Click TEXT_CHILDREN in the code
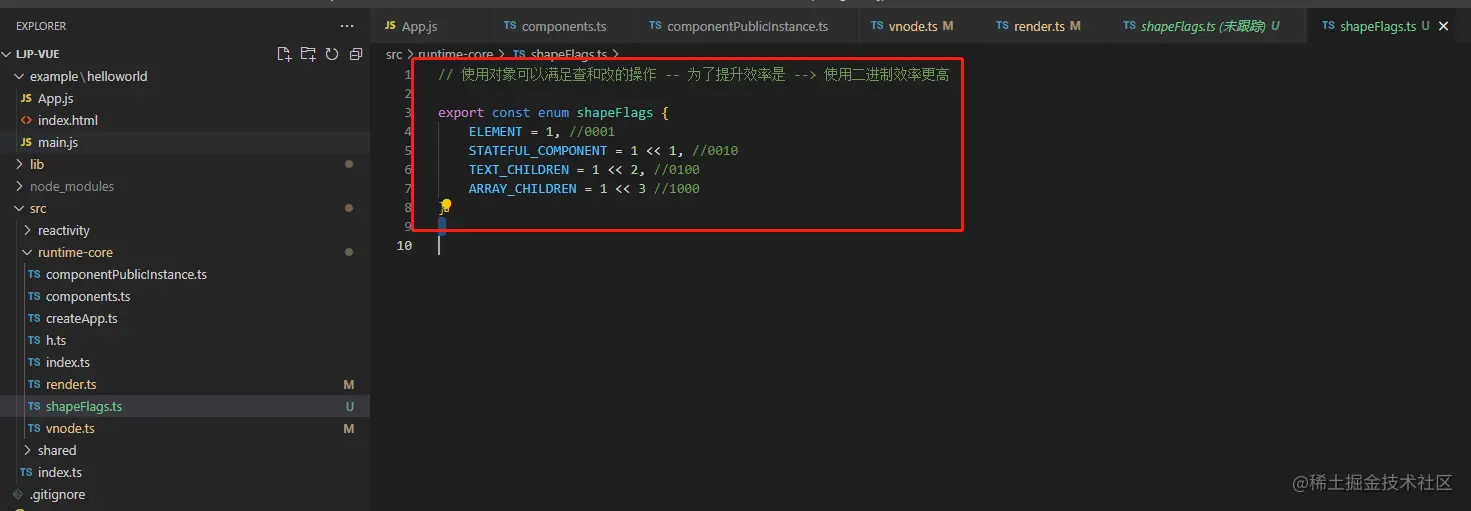Screen dimensions: 1471x511 click(519, 169)
